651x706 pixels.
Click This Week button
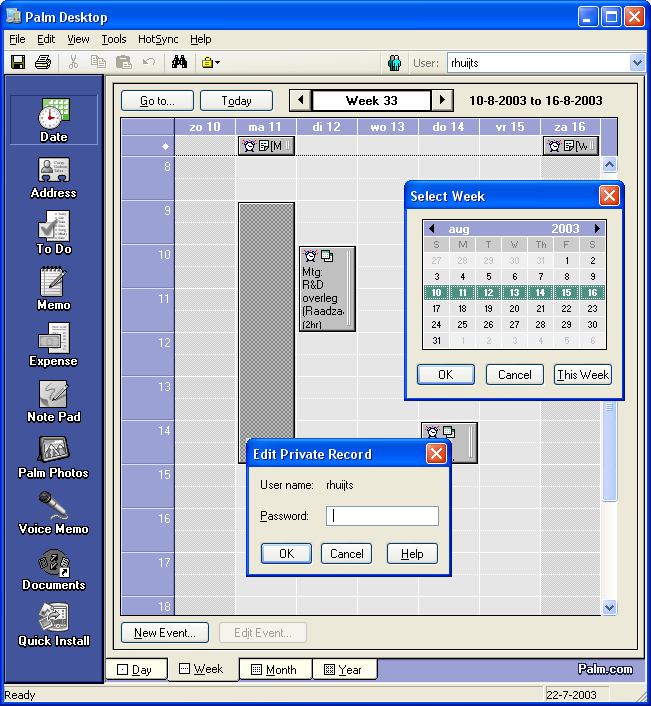coord(583,375)
